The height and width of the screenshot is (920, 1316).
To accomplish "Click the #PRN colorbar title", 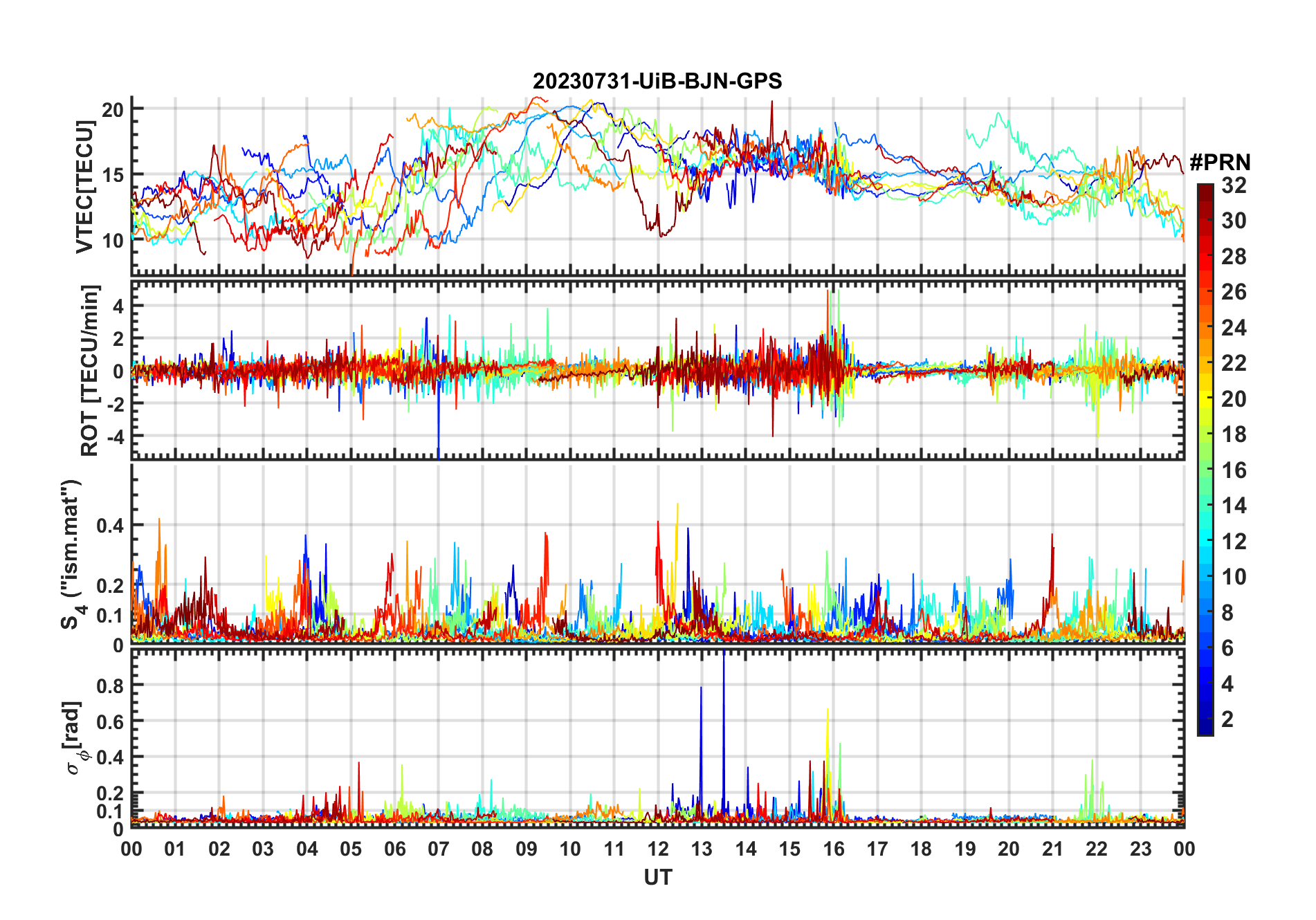I will coord(1220,162).
